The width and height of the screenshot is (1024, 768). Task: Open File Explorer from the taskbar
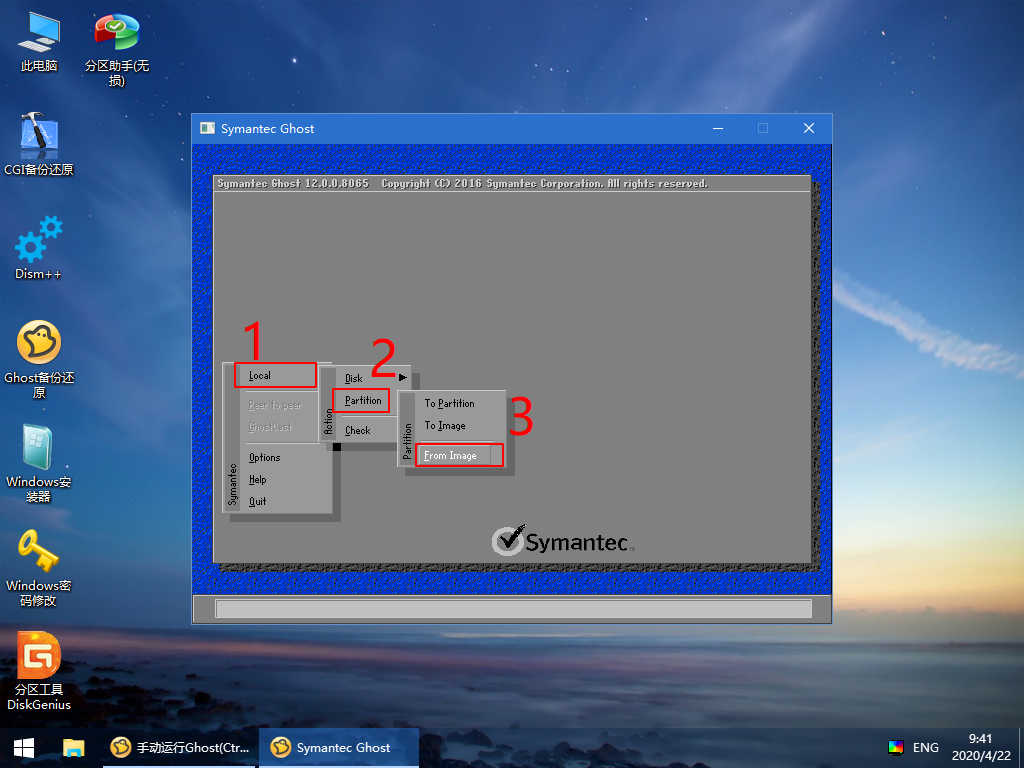[73, 748]
